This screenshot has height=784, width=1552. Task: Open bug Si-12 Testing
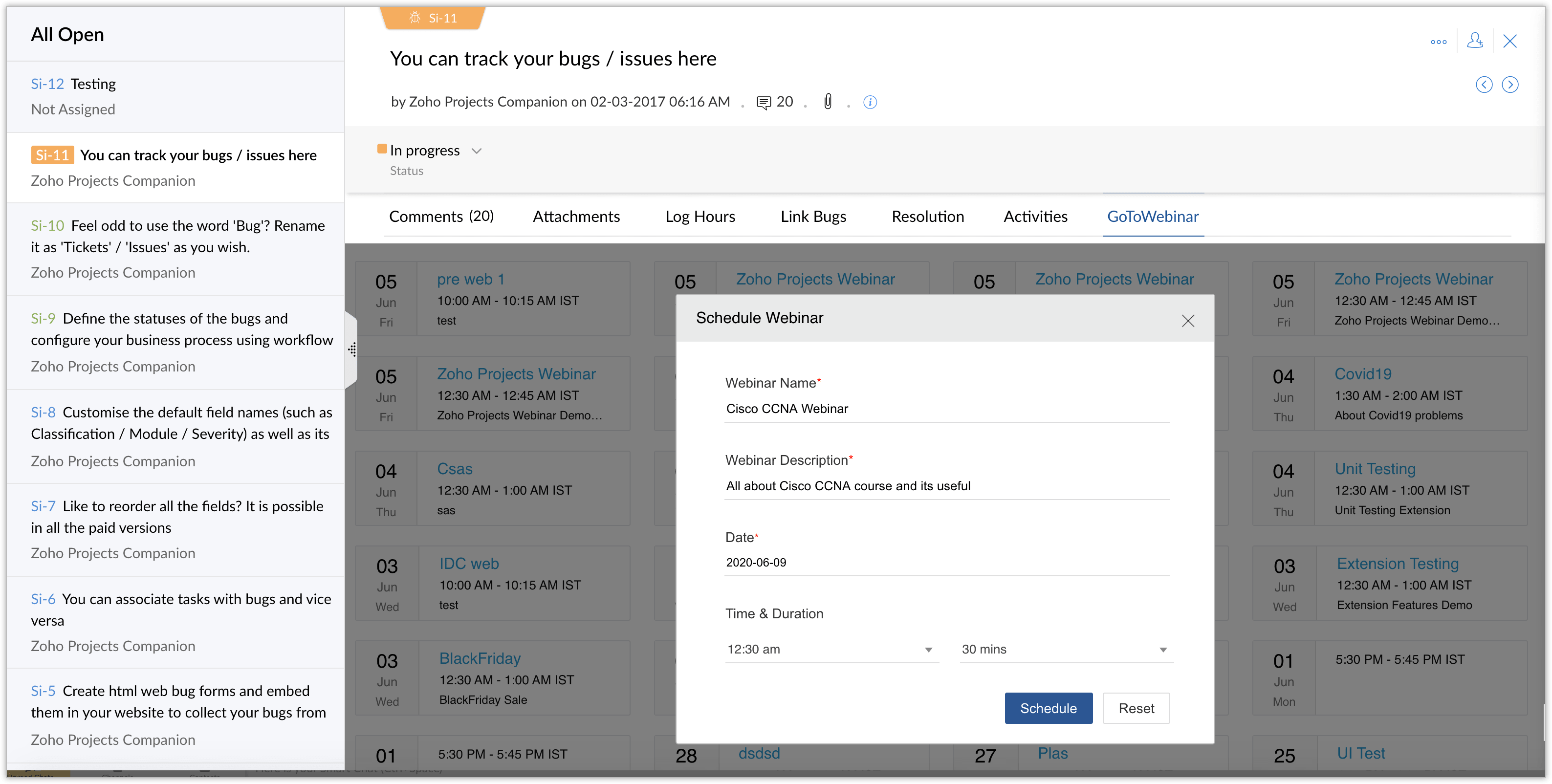tap(175, 96)
